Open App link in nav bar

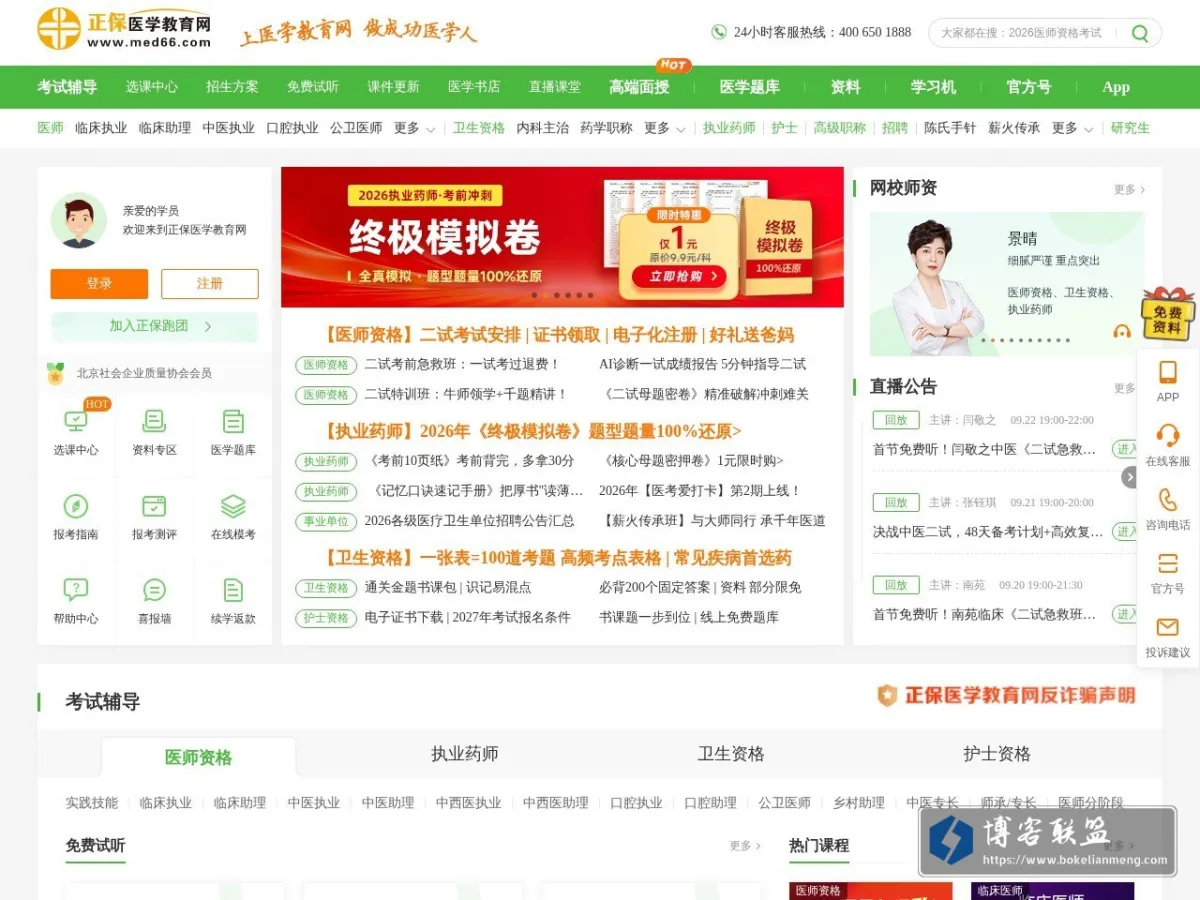[x=1116, y=87]
